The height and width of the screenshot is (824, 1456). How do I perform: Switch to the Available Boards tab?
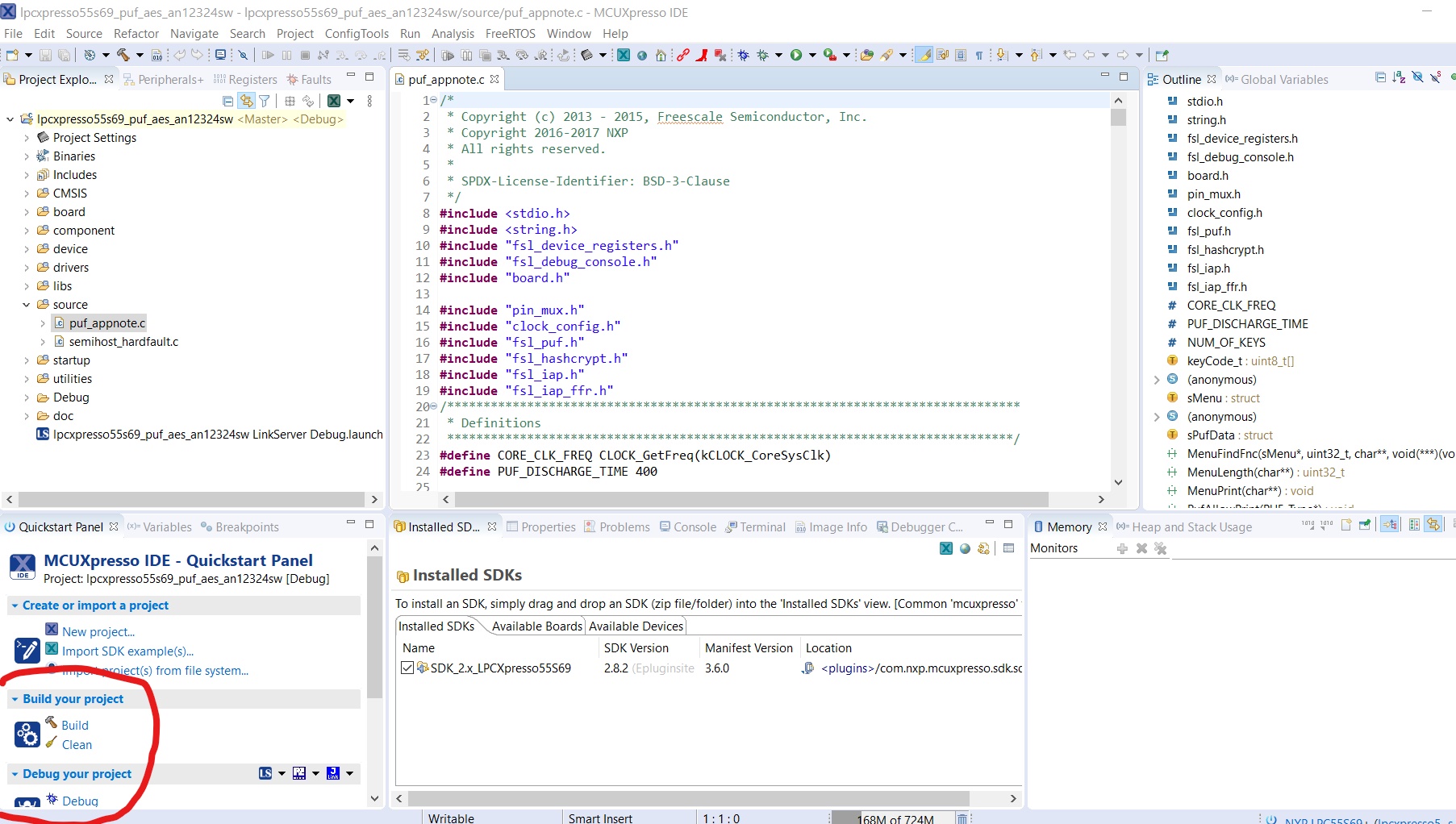coord(536,626)
